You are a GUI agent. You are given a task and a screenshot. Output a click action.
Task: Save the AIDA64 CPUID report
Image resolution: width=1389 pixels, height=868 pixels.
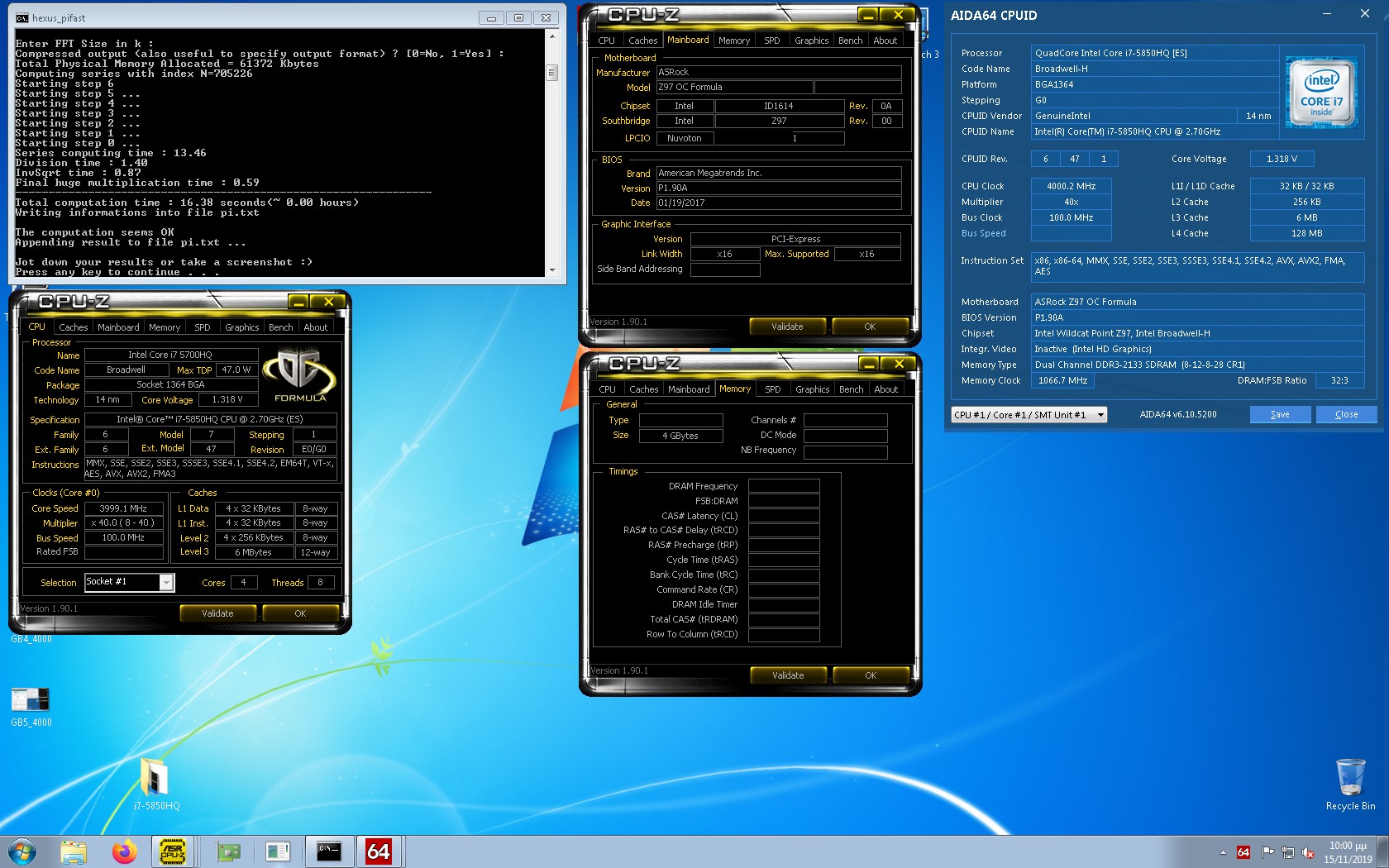click(1280, 414)
